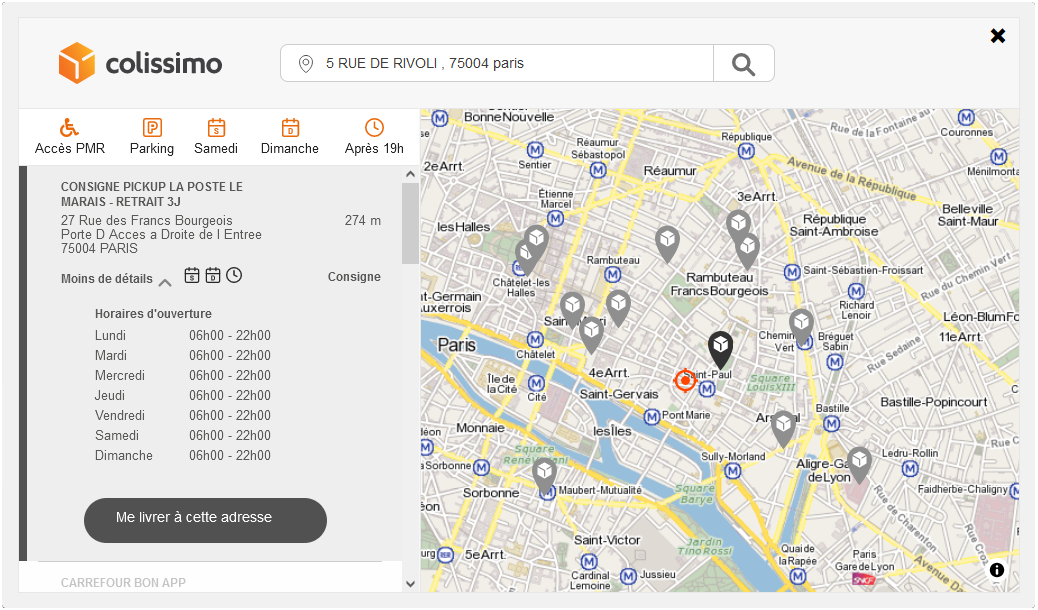Image resolution: width=1038 pixels, height=610 pixels.
Task: Click République metro station icon
Action: click(746, 151)
